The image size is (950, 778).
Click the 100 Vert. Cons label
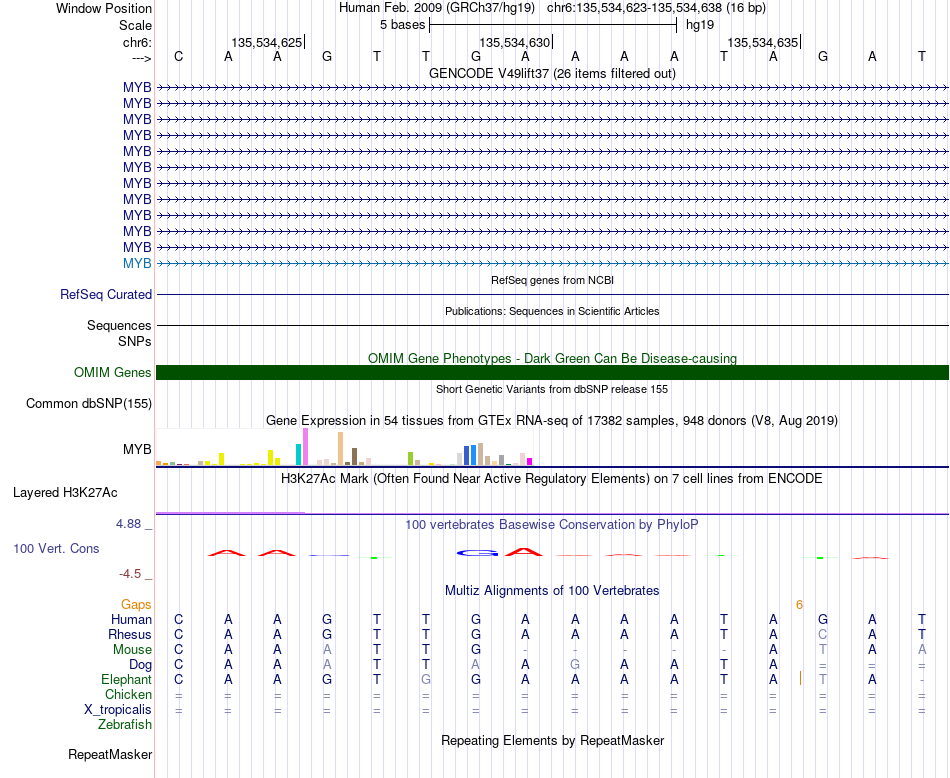click(x=56, y=548)
